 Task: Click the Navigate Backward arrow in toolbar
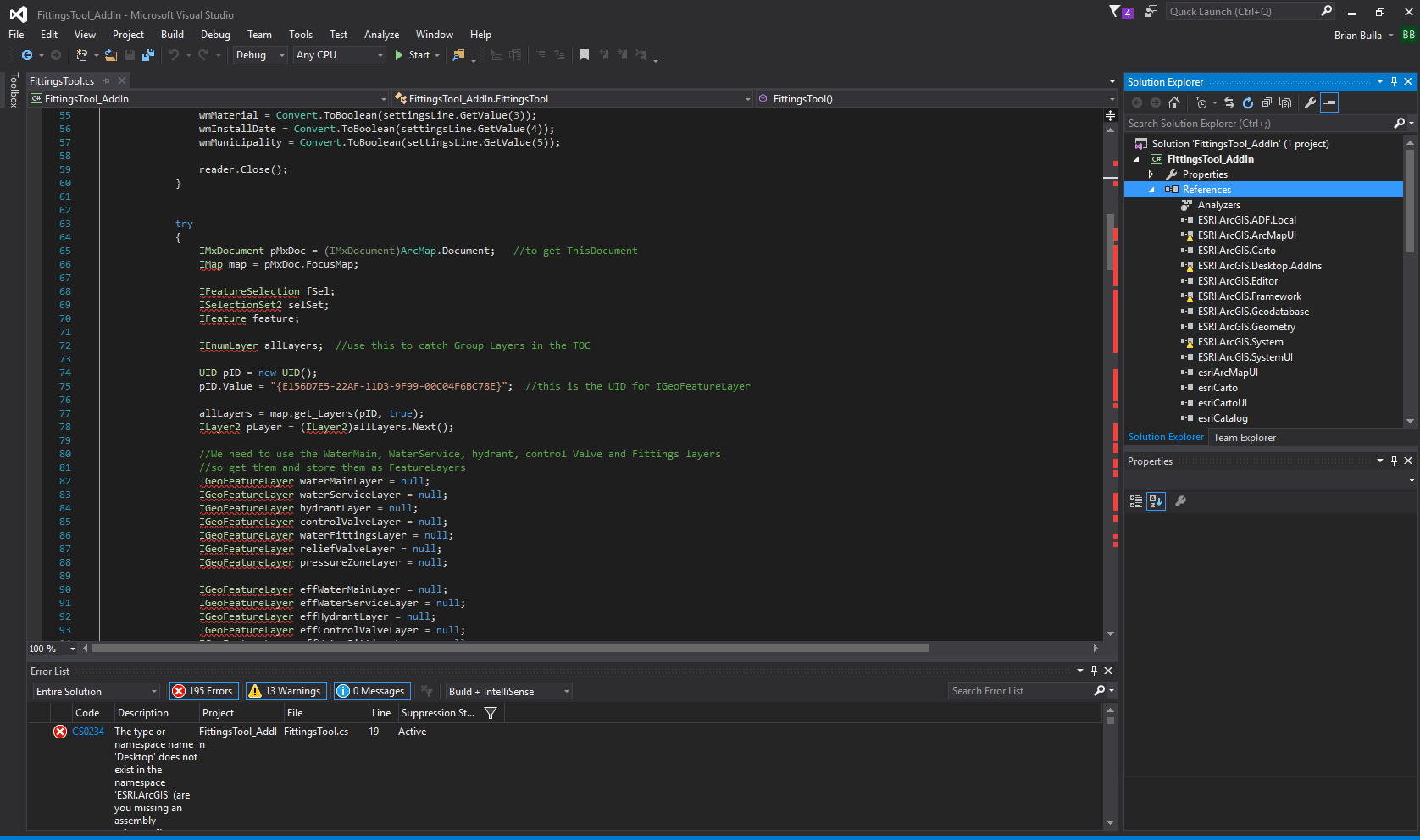tap(27, 55)
